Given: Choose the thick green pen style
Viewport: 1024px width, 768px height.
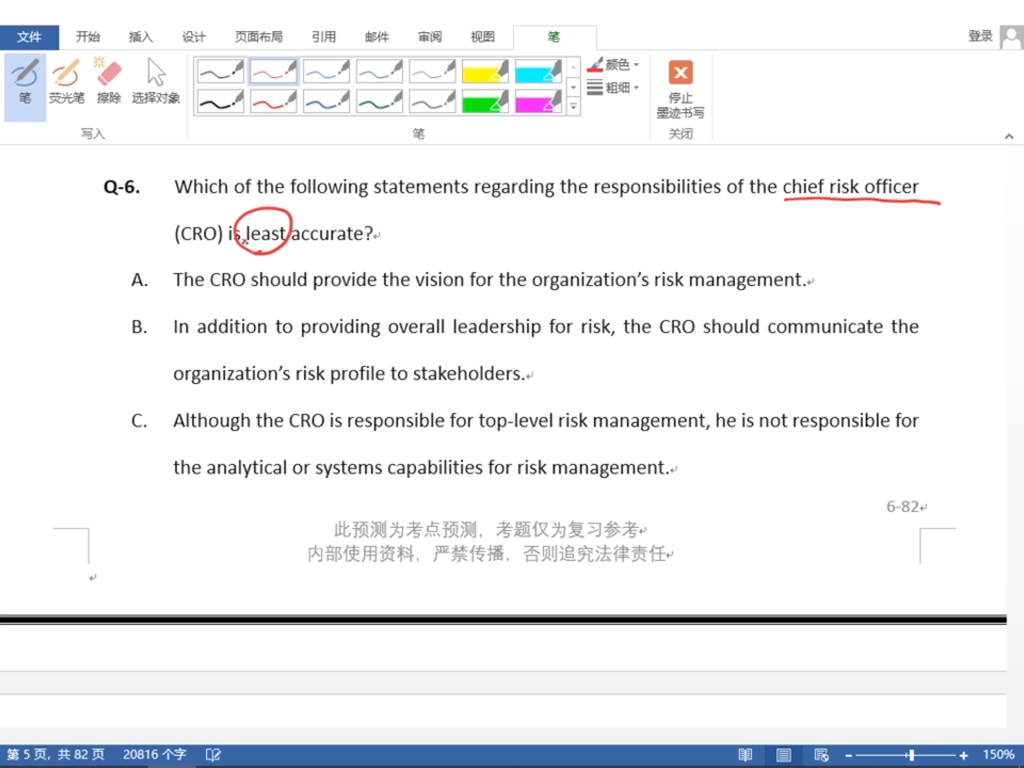Looking at the screenshot, I should pos(379,101).
